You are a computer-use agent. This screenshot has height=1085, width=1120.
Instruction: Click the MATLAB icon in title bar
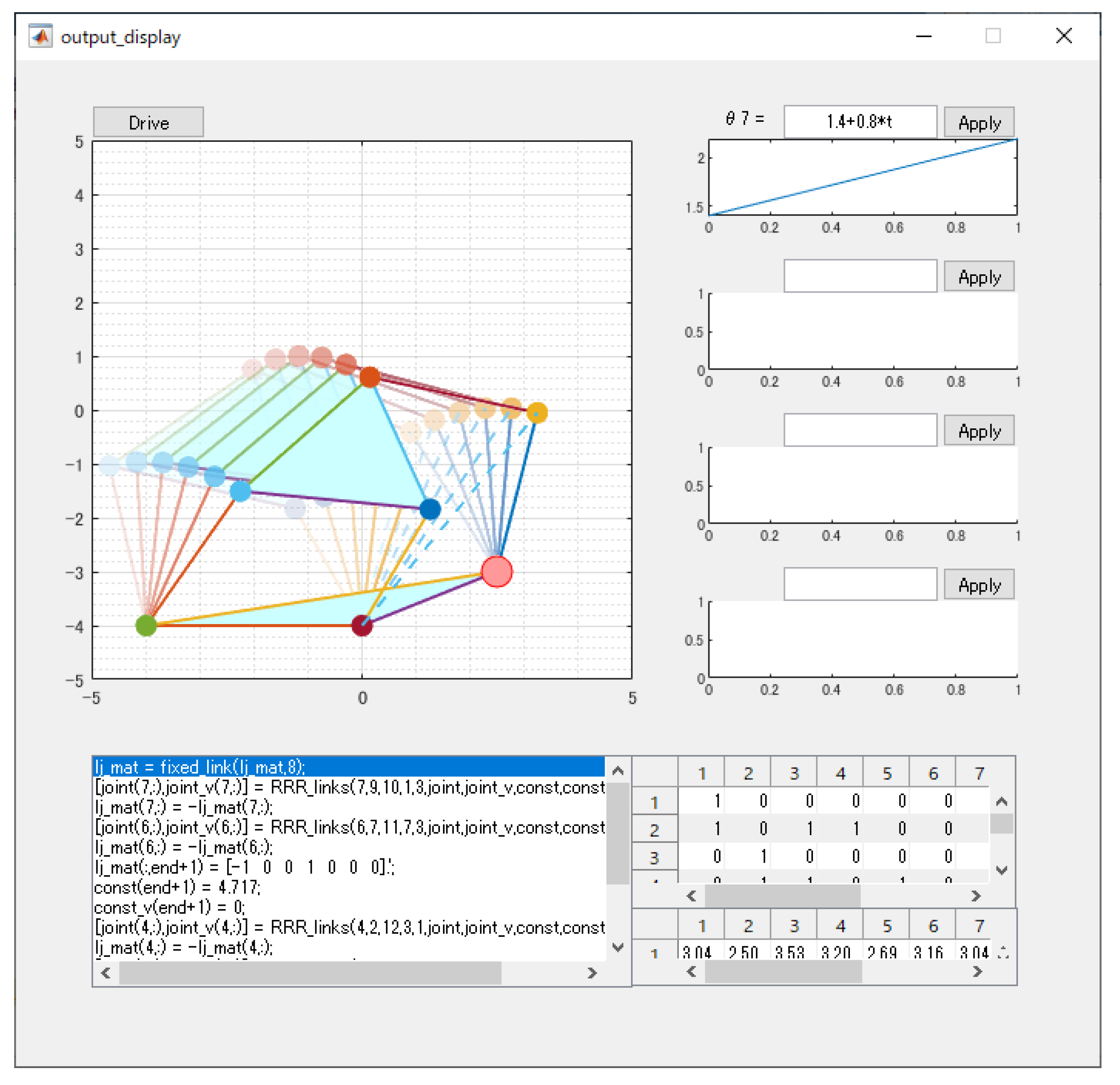(40, 37)
